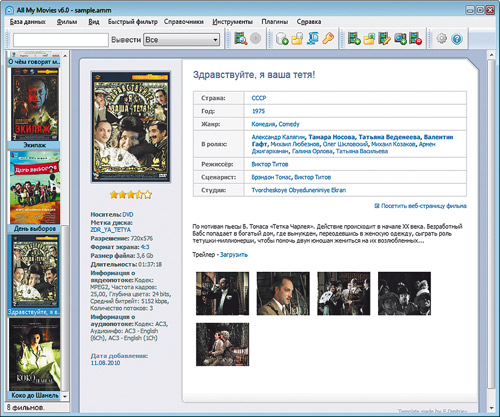500x417 pixels.
Task: Click the greyed-out play button in toolbar
Action: click(256, 39)
